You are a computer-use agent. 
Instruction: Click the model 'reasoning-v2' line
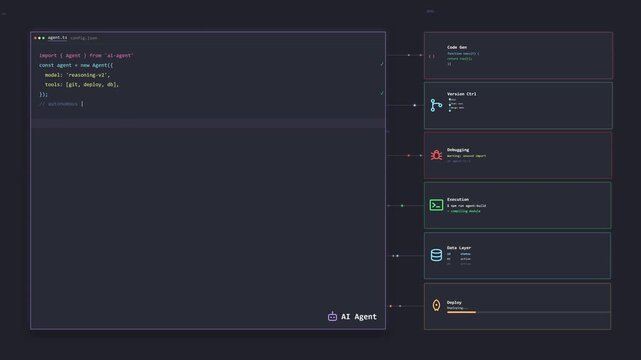click(x=77, y=75)
